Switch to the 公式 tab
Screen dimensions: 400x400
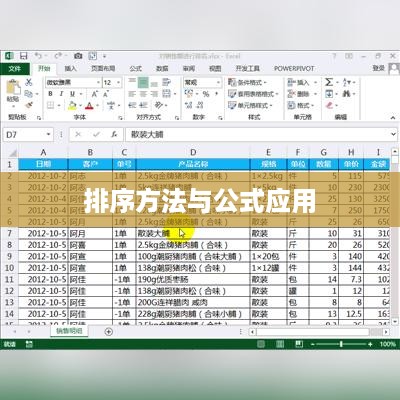(135, 69)
